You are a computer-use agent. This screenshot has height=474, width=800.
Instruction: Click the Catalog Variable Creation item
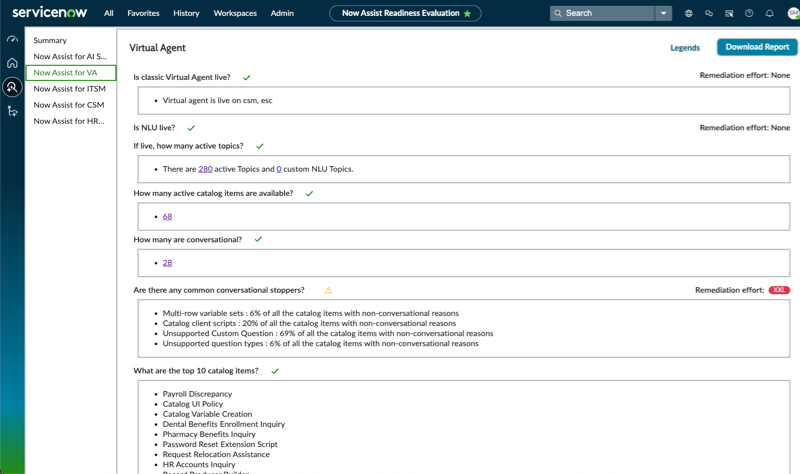click(x=207, y=414)
